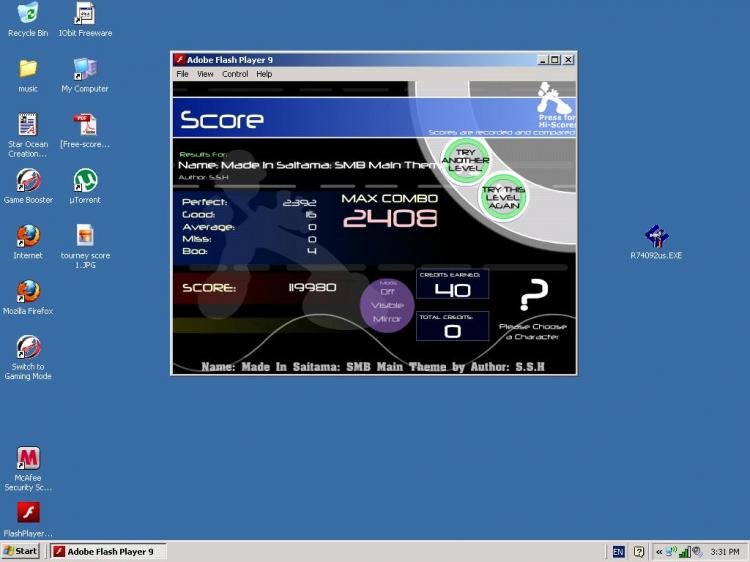Click the question mark character chooser
750x562 pixels.
tap(533, 295)
